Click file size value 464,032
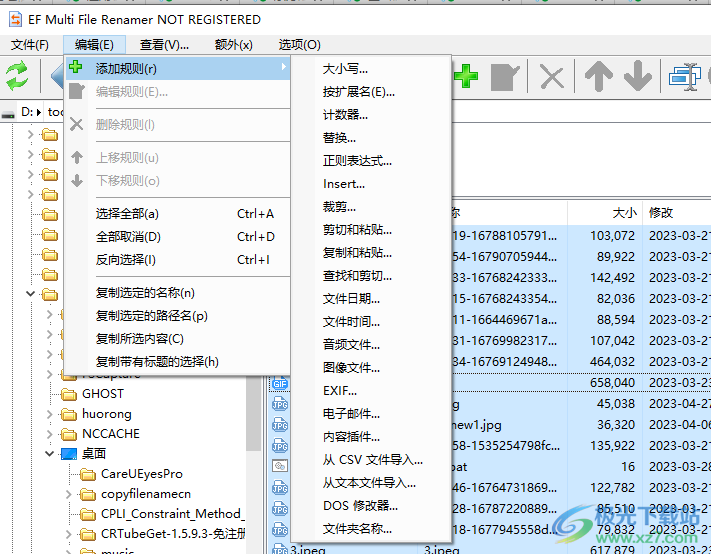Screen dimensions: 711x554 point(612,362)
